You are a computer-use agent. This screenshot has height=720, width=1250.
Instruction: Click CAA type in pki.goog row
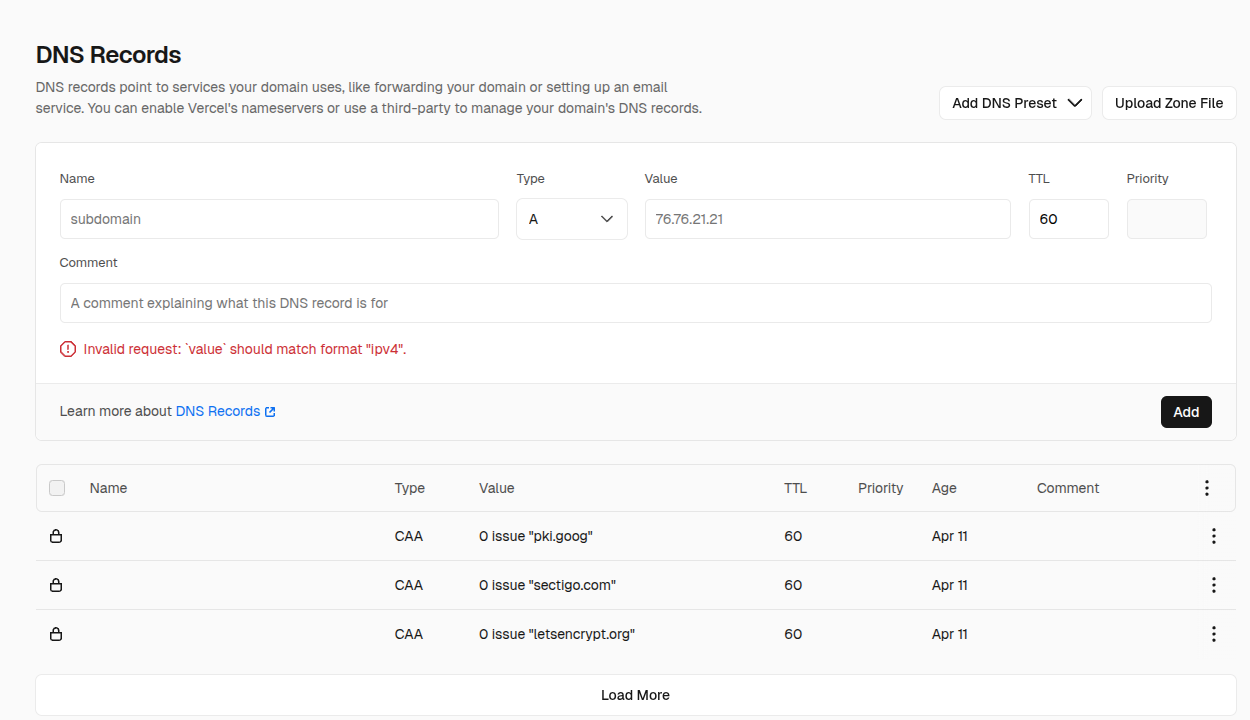(409, 536)
